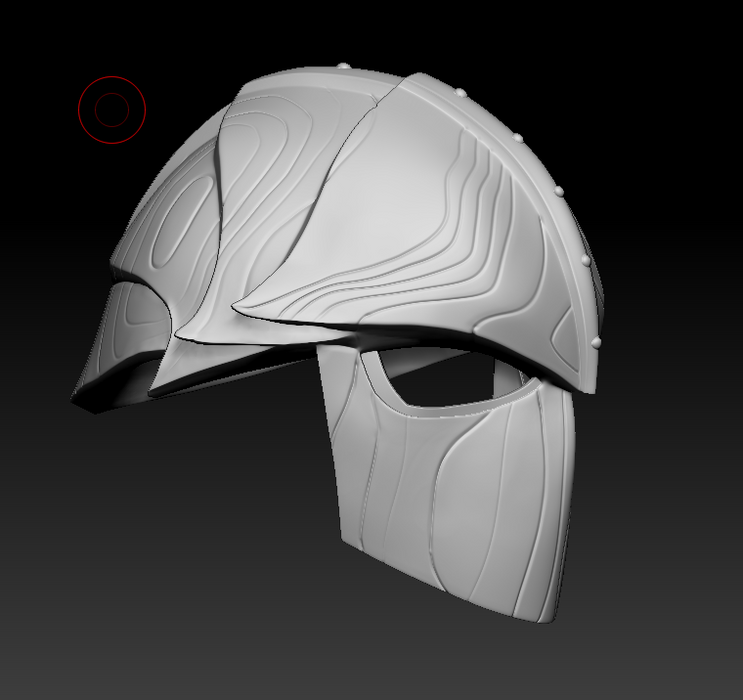The width and height of the screenshot is (743, 700).
Task: Click the pointed front tip of the helmet's left brim
Action: click(x=76, y=397)
